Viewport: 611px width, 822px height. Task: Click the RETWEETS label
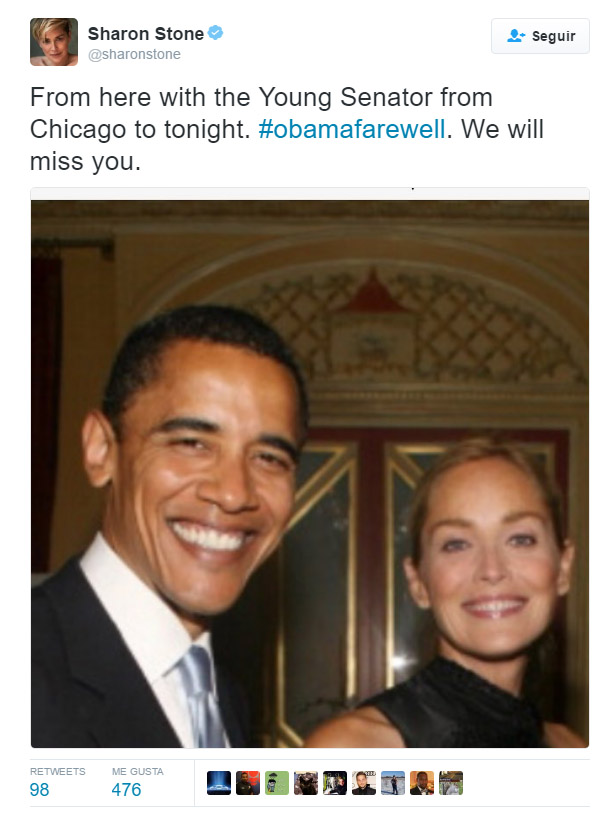click(58, 772)
